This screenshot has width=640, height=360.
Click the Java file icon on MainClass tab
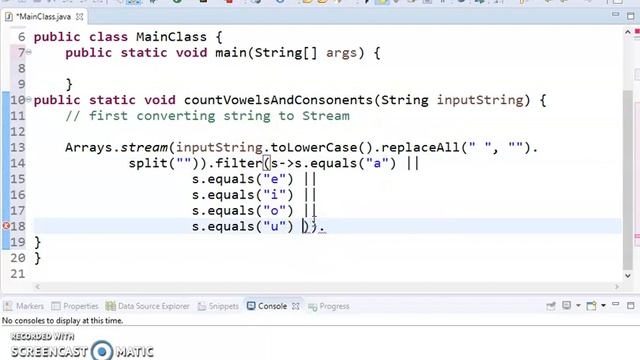click(x=9, y=17)
